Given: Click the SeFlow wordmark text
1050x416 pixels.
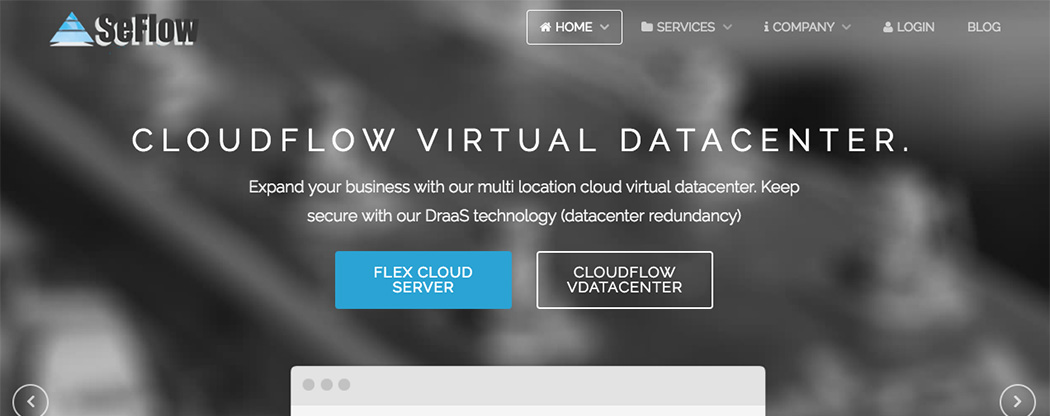Looking at the screenshot, I should click(147, 30).
